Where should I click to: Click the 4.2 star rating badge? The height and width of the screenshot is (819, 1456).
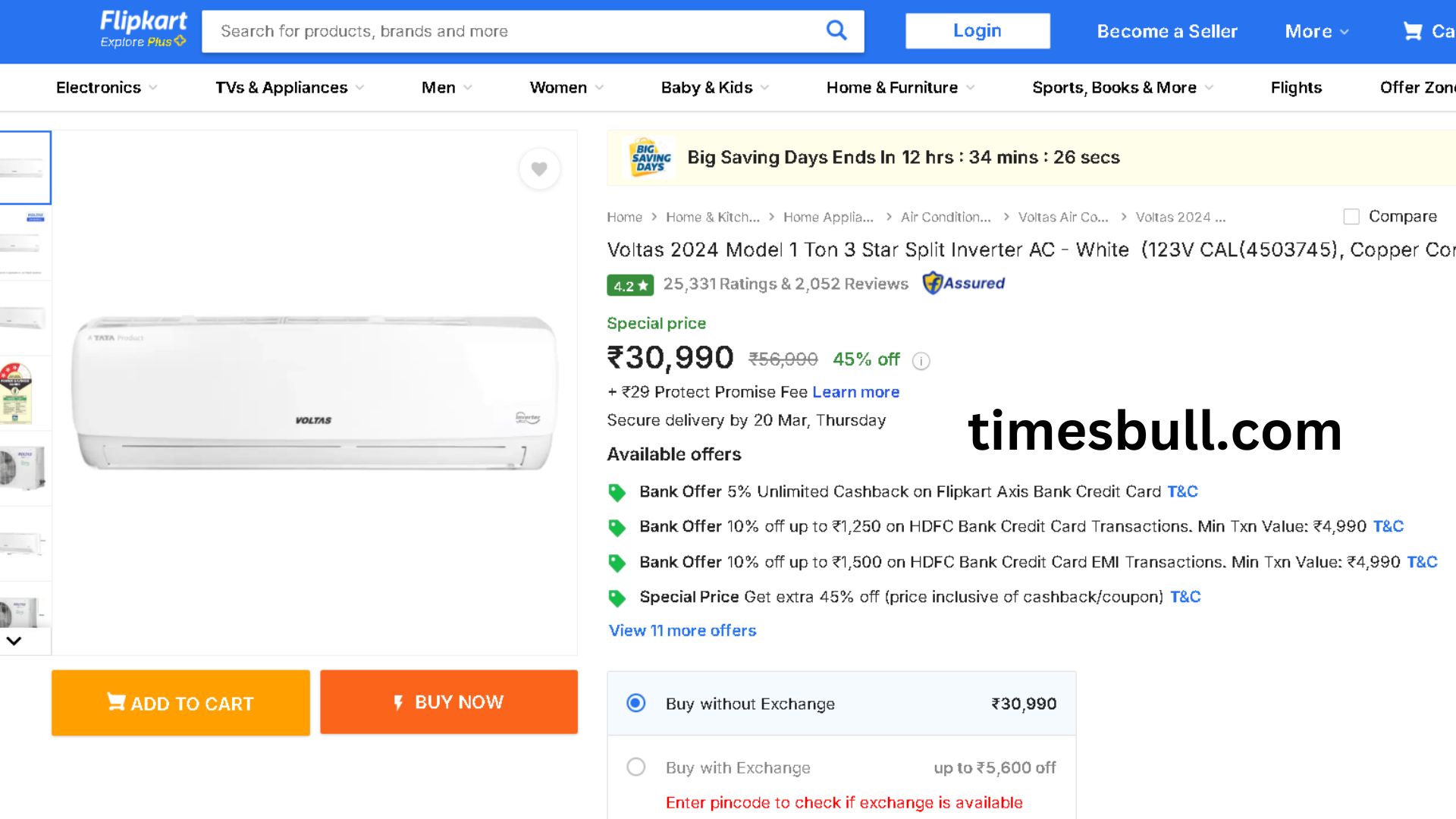click(629, 285)
